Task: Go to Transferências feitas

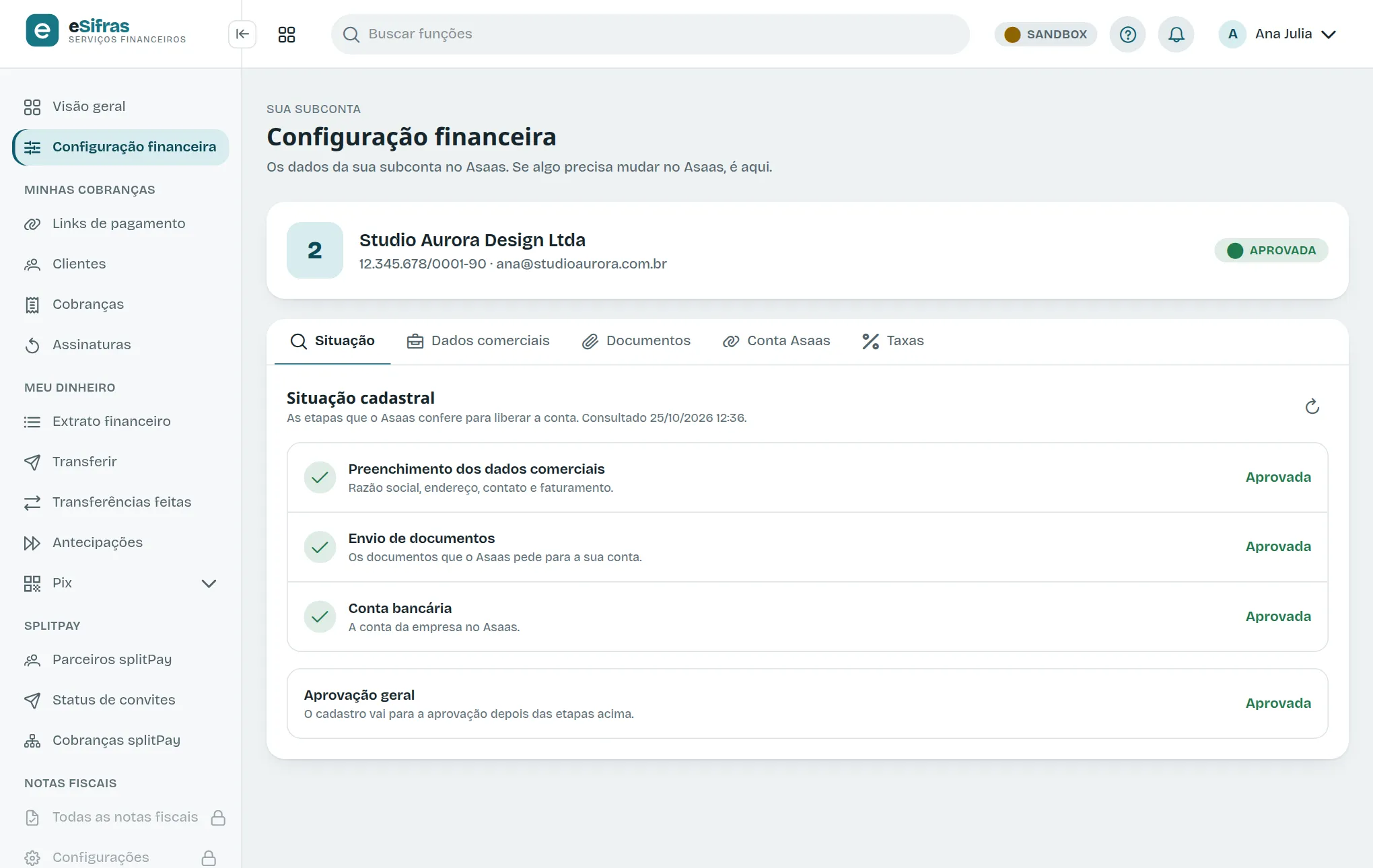Action: (120, 502)
